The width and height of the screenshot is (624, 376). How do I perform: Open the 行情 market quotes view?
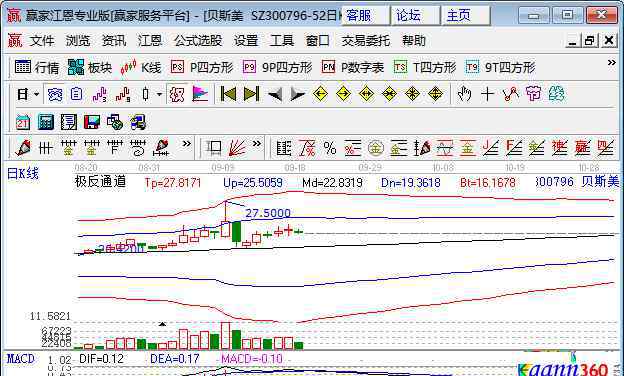[36, 67]
